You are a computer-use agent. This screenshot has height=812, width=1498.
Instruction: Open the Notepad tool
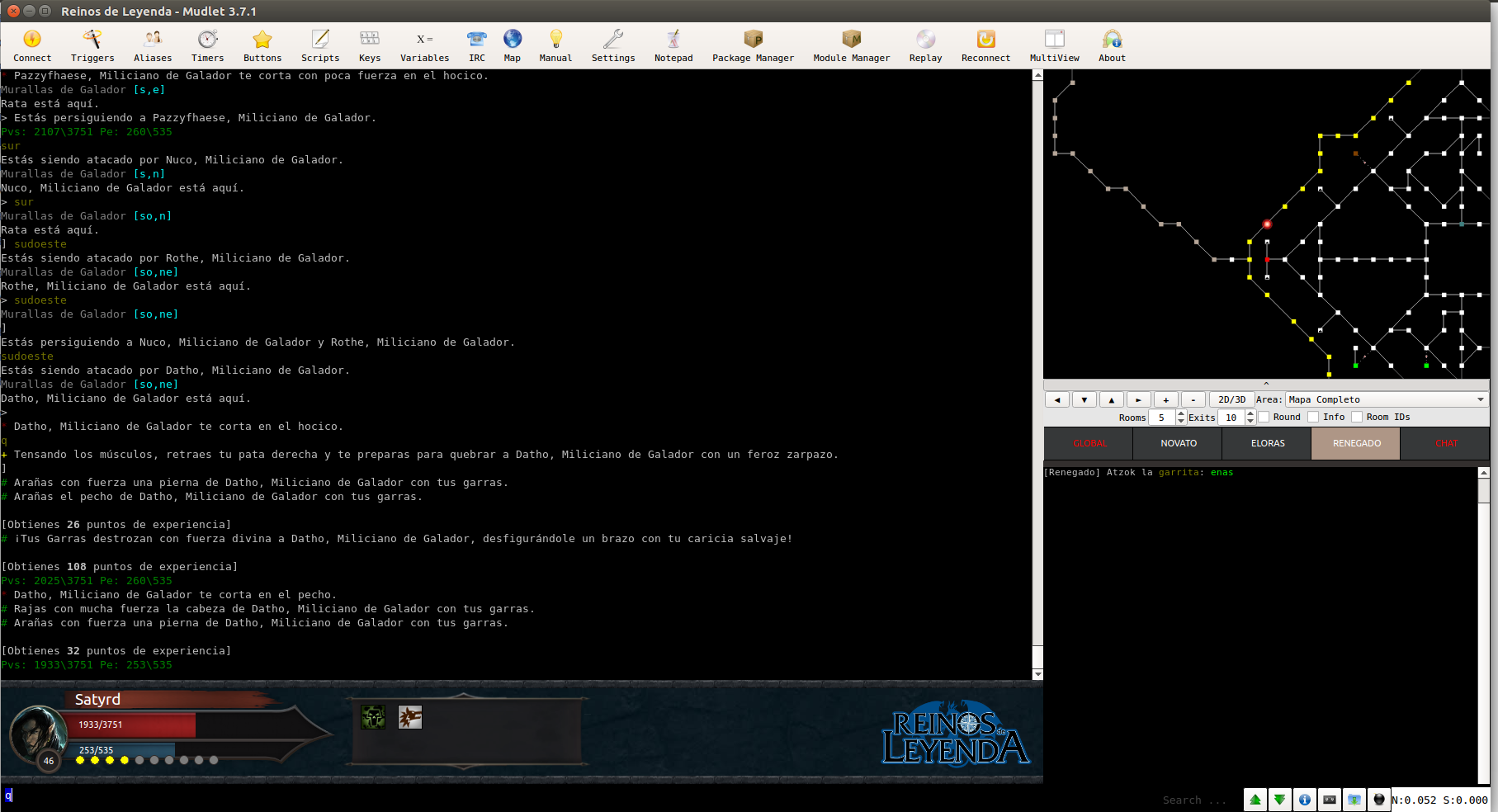click(x=673, y=45)
